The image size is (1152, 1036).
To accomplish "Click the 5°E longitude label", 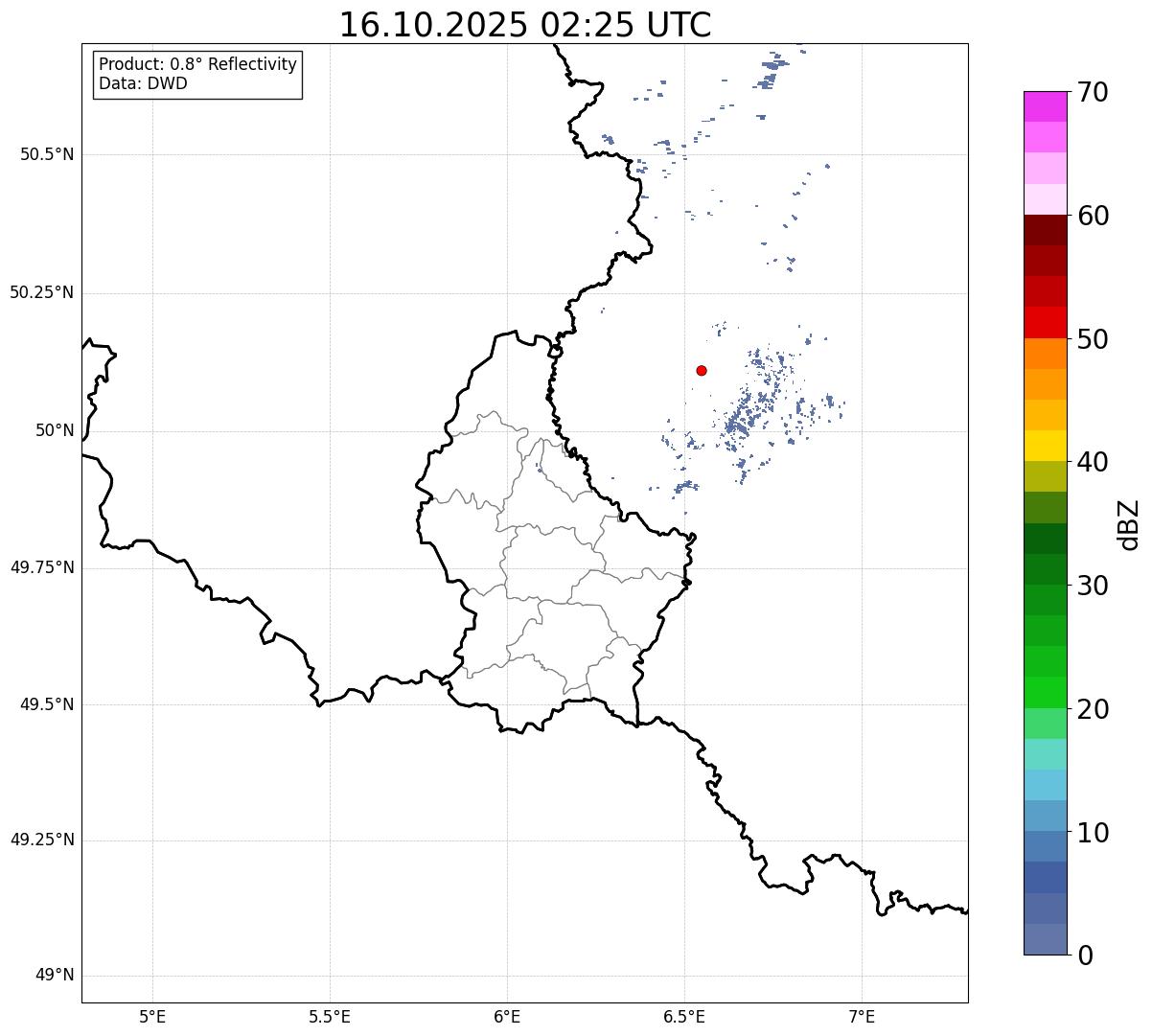I will tap(152, 1016).
